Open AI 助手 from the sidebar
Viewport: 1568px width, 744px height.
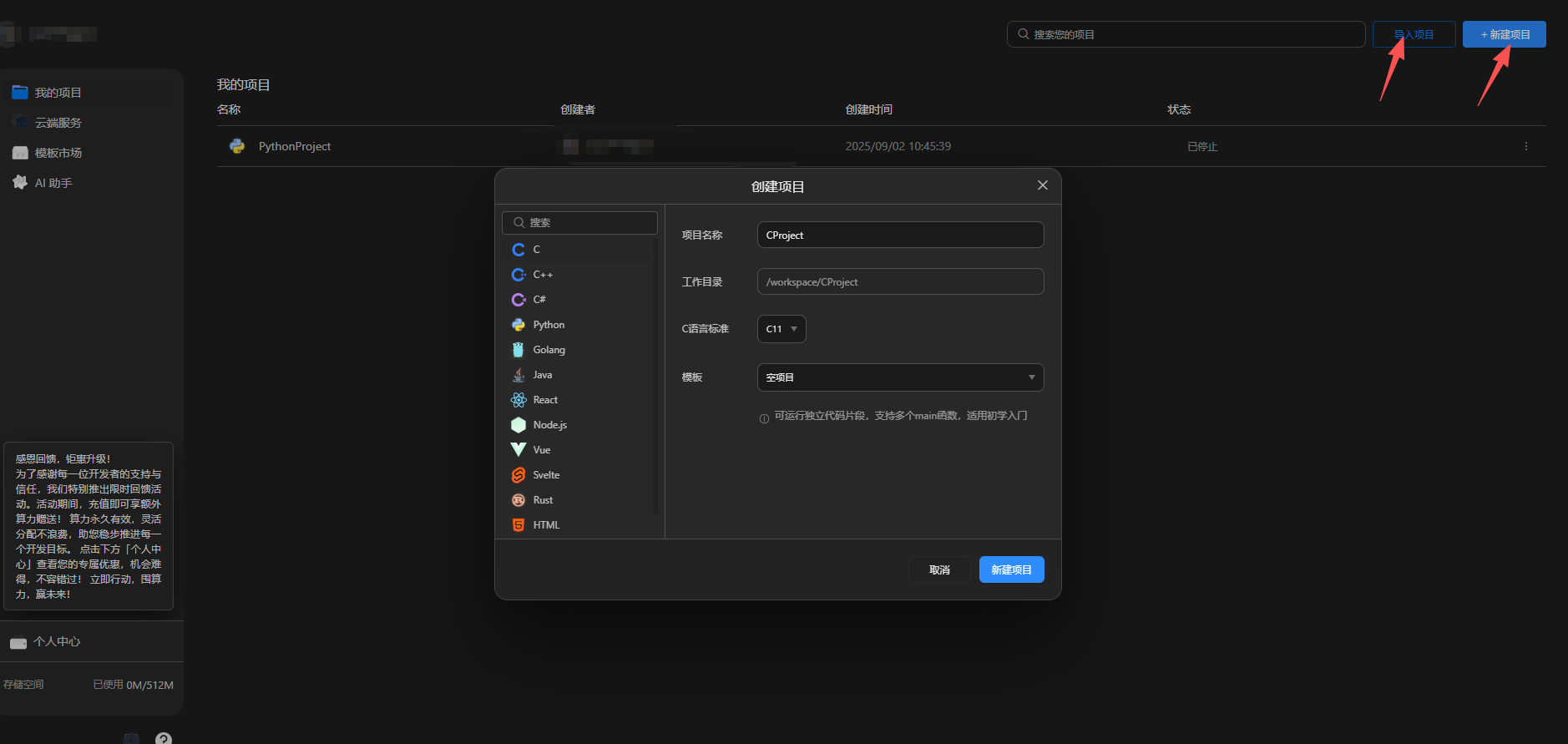click(53, 183)
